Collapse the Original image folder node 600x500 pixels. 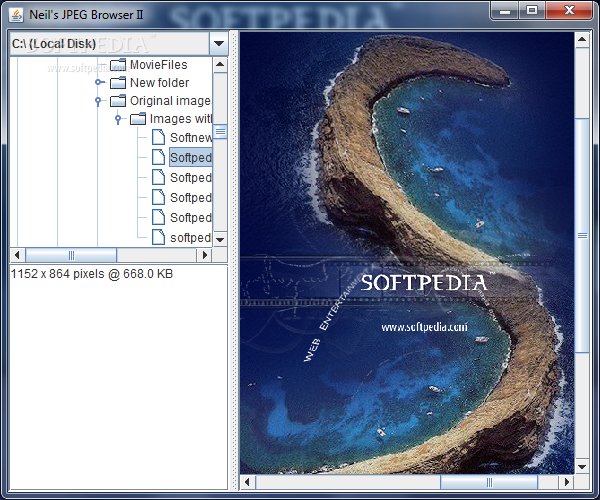(x=98, y=101)
